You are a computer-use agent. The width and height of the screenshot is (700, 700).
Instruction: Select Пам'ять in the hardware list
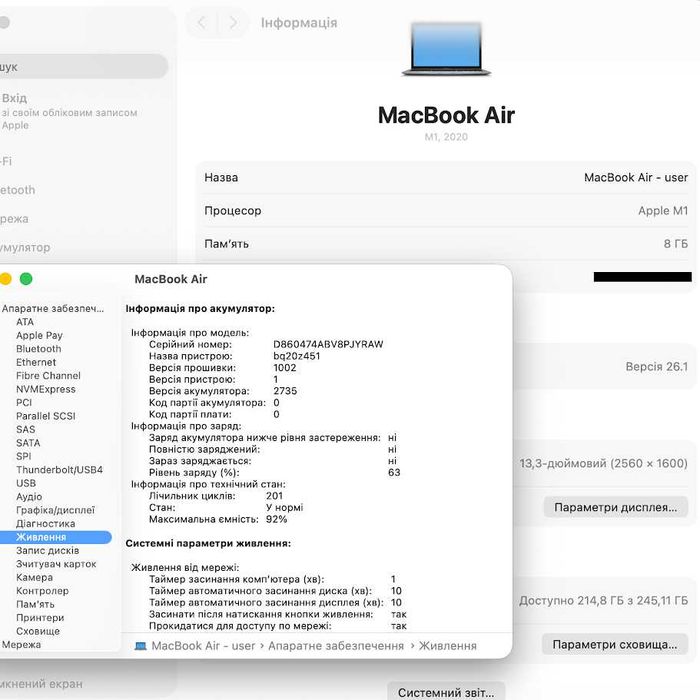tap(35, 604)
